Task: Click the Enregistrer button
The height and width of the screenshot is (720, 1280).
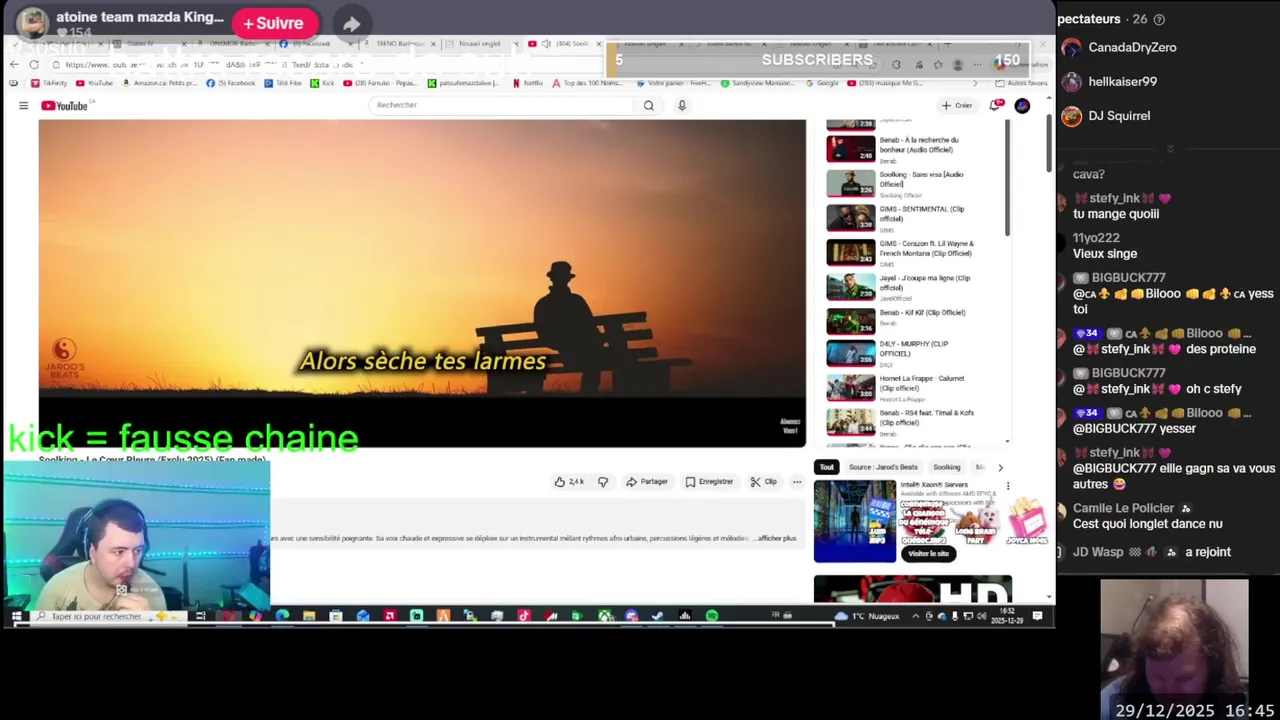Action: 709,482
